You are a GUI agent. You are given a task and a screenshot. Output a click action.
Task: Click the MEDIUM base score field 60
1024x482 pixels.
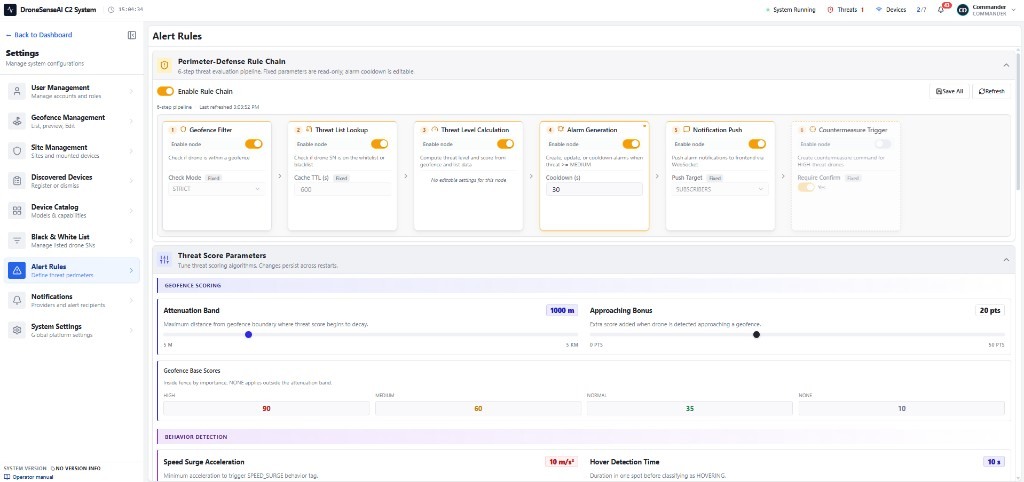[478, 408]
